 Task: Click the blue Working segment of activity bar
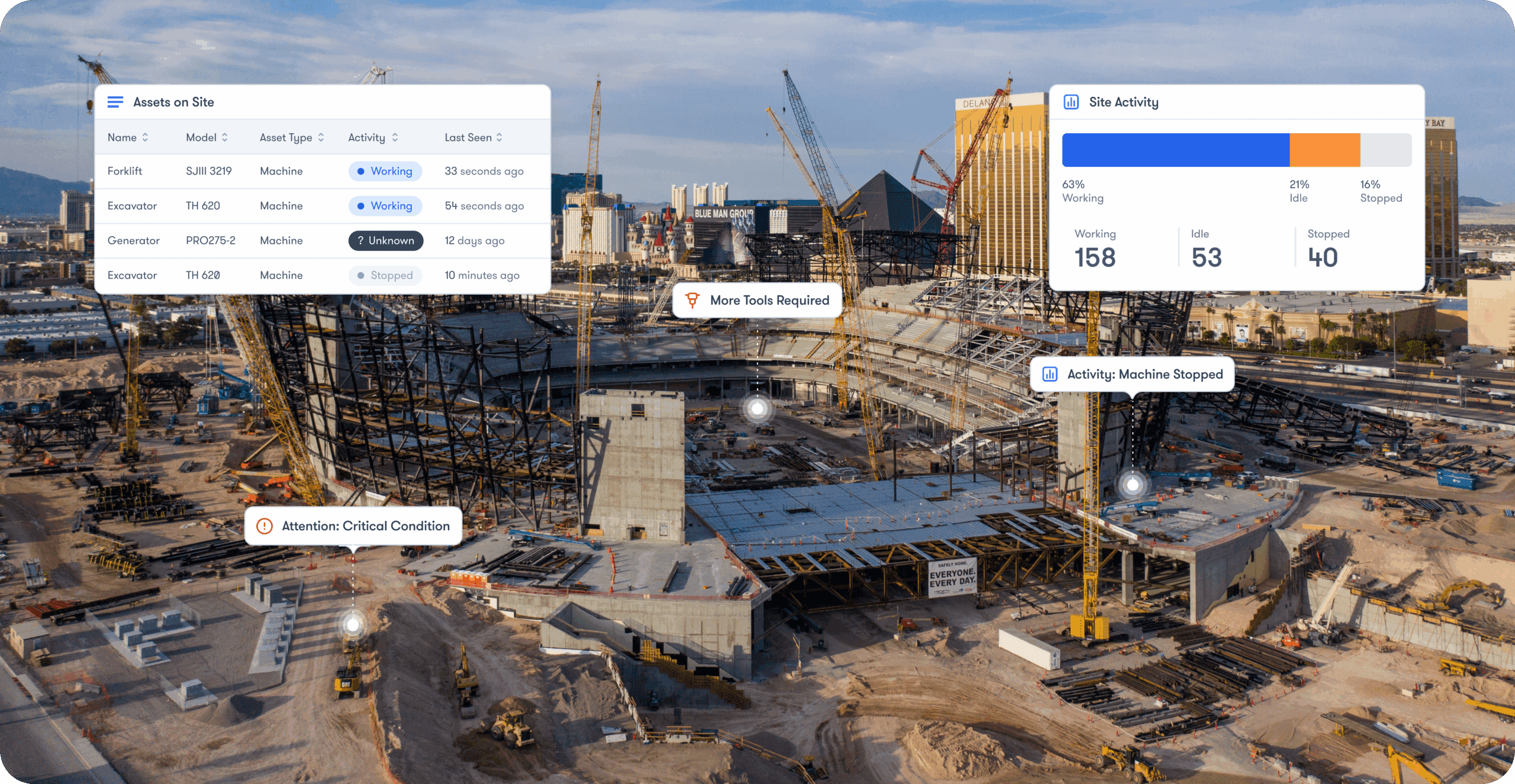1175,150
